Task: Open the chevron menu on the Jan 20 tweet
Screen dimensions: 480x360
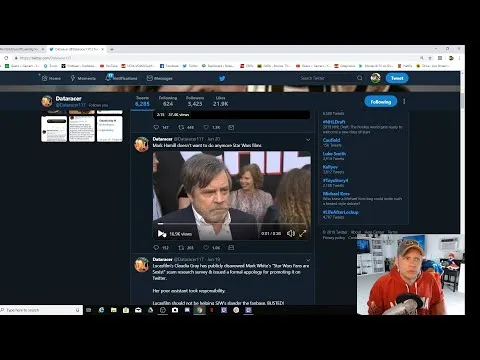Action: click(x=308, y=140)
